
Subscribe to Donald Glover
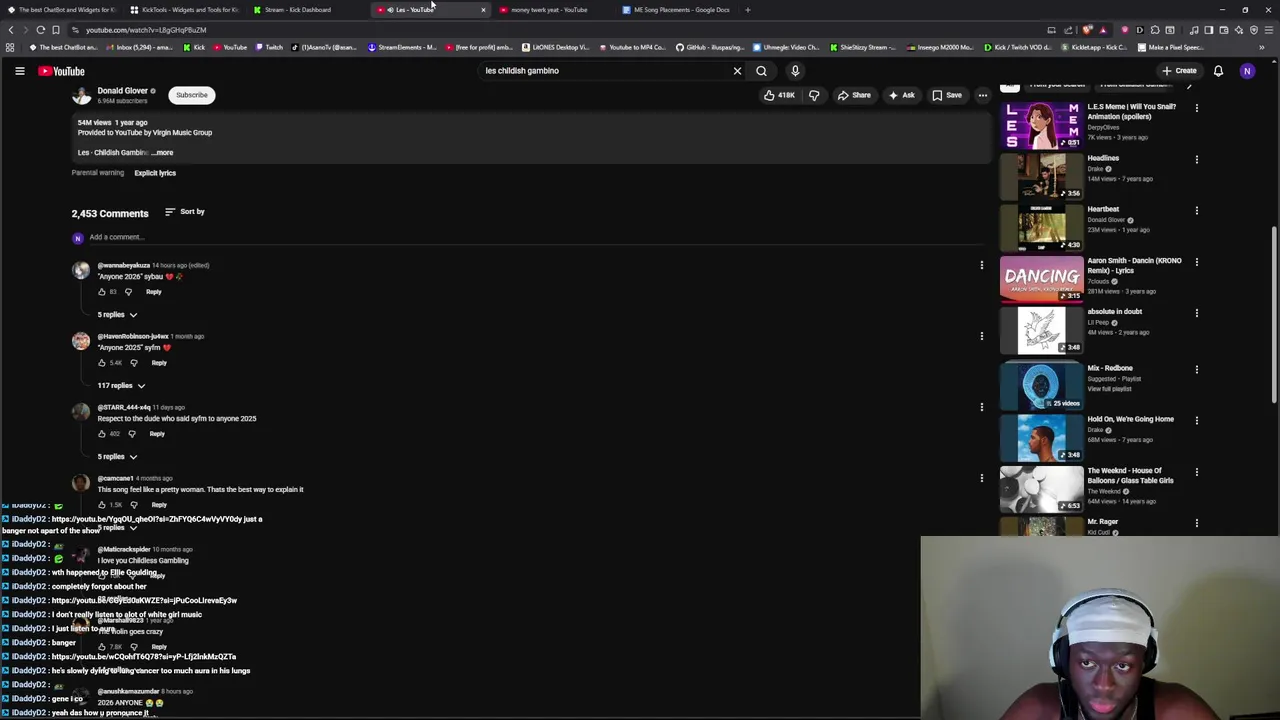[192, 95]
